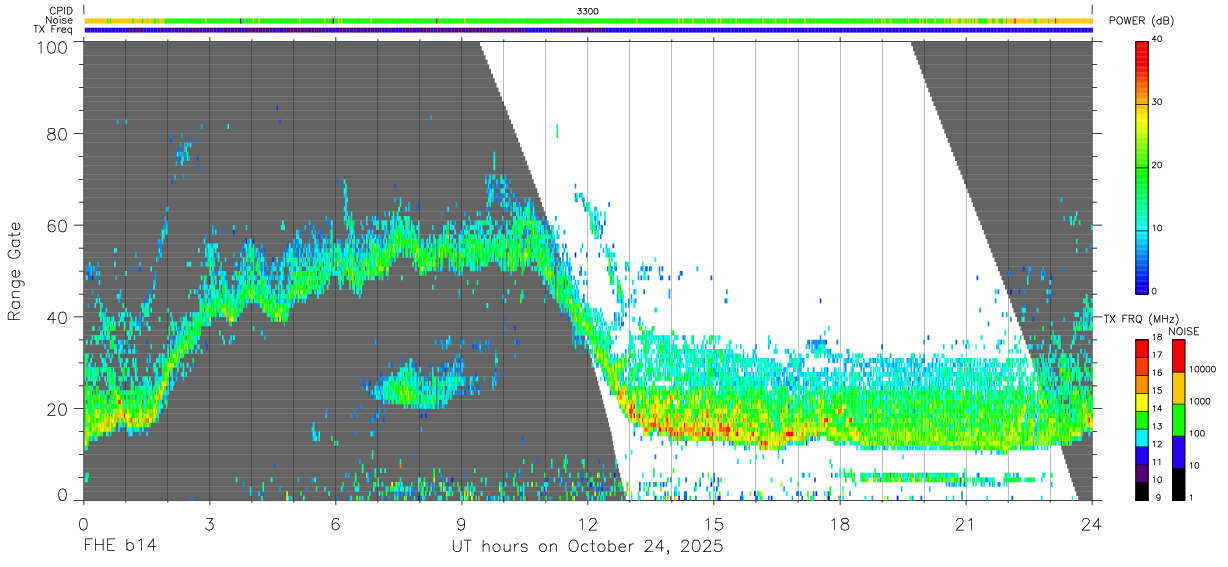Viewport: 1228px width, 567px height.
Task: Click the y-axis tick label "20"
Action: [x=57, y=408]
